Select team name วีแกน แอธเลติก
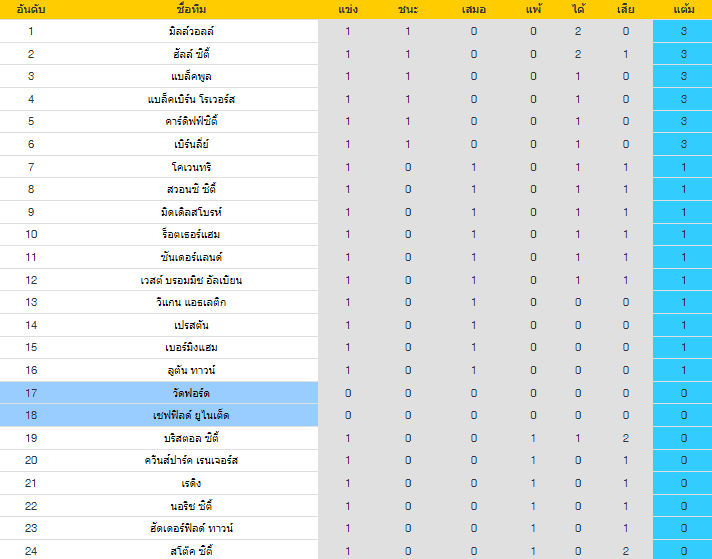This screenshot has height=559, width=712. pyautogui.click(x=191, y=302)
